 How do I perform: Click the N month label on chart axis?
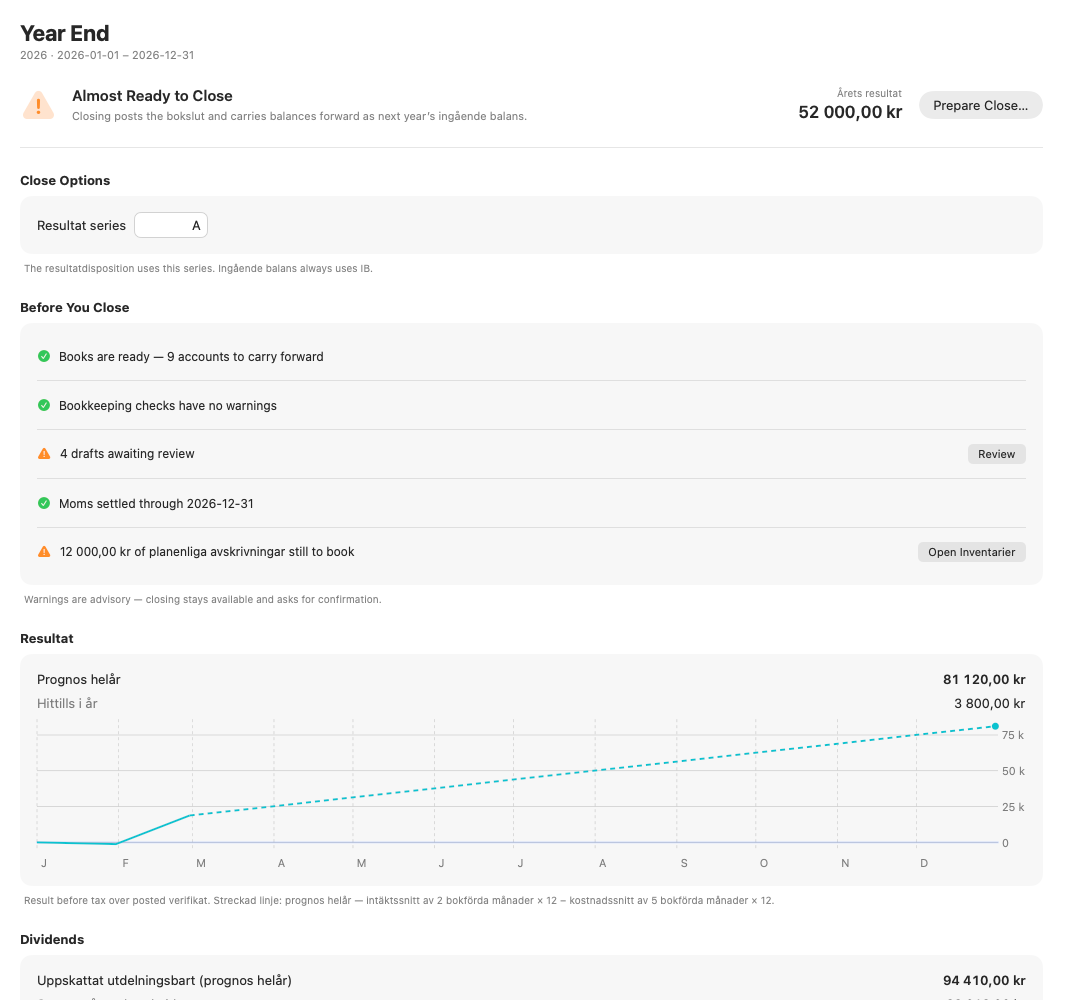pyautogui.click(x=845, y=863)
